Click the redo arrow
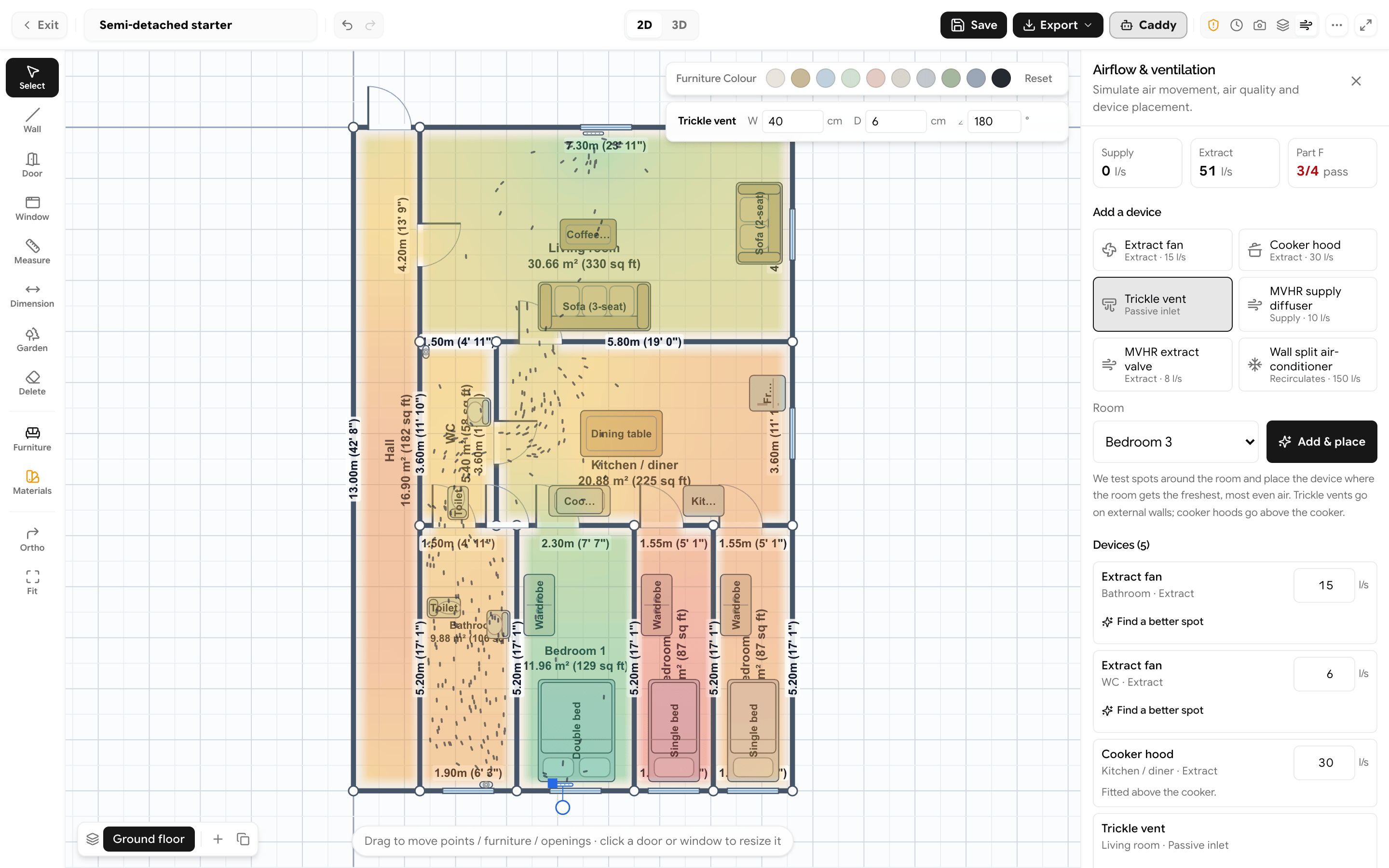 370,25
